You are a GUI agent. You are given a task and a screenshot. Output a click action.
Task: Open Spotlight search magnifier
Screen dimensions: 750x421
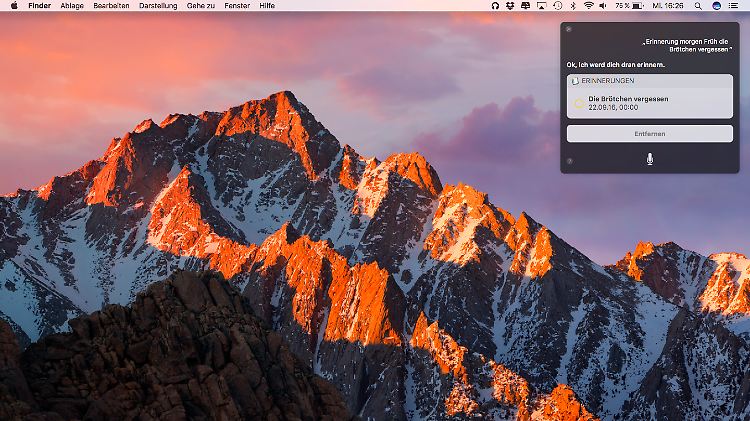[698, 6]
